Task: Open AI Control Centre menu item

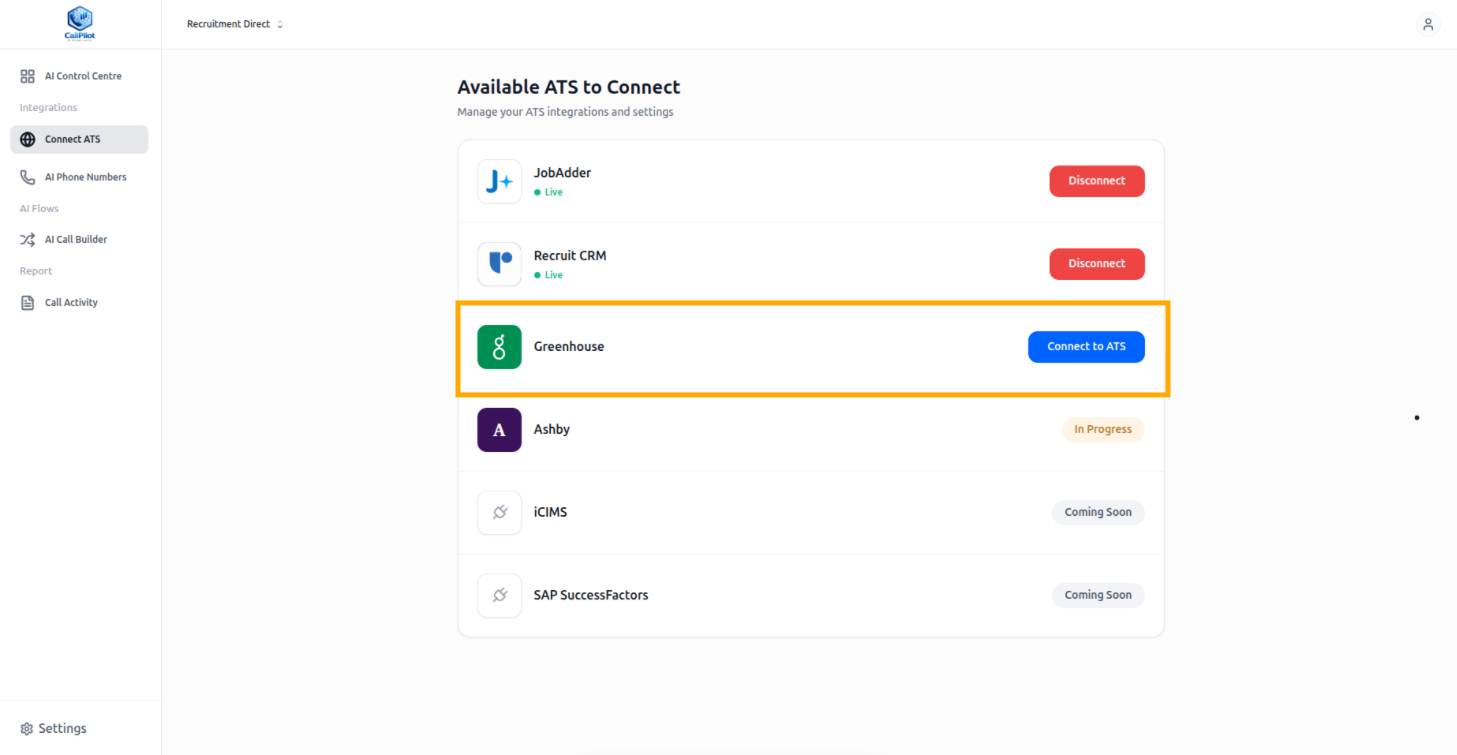Action: 79,76
